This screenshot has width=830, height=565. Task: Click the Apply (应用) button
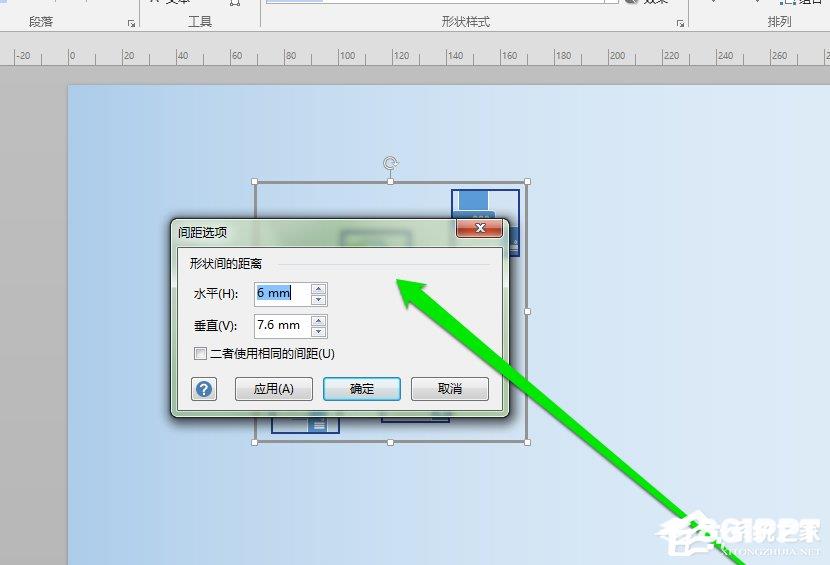click(274, 389)
